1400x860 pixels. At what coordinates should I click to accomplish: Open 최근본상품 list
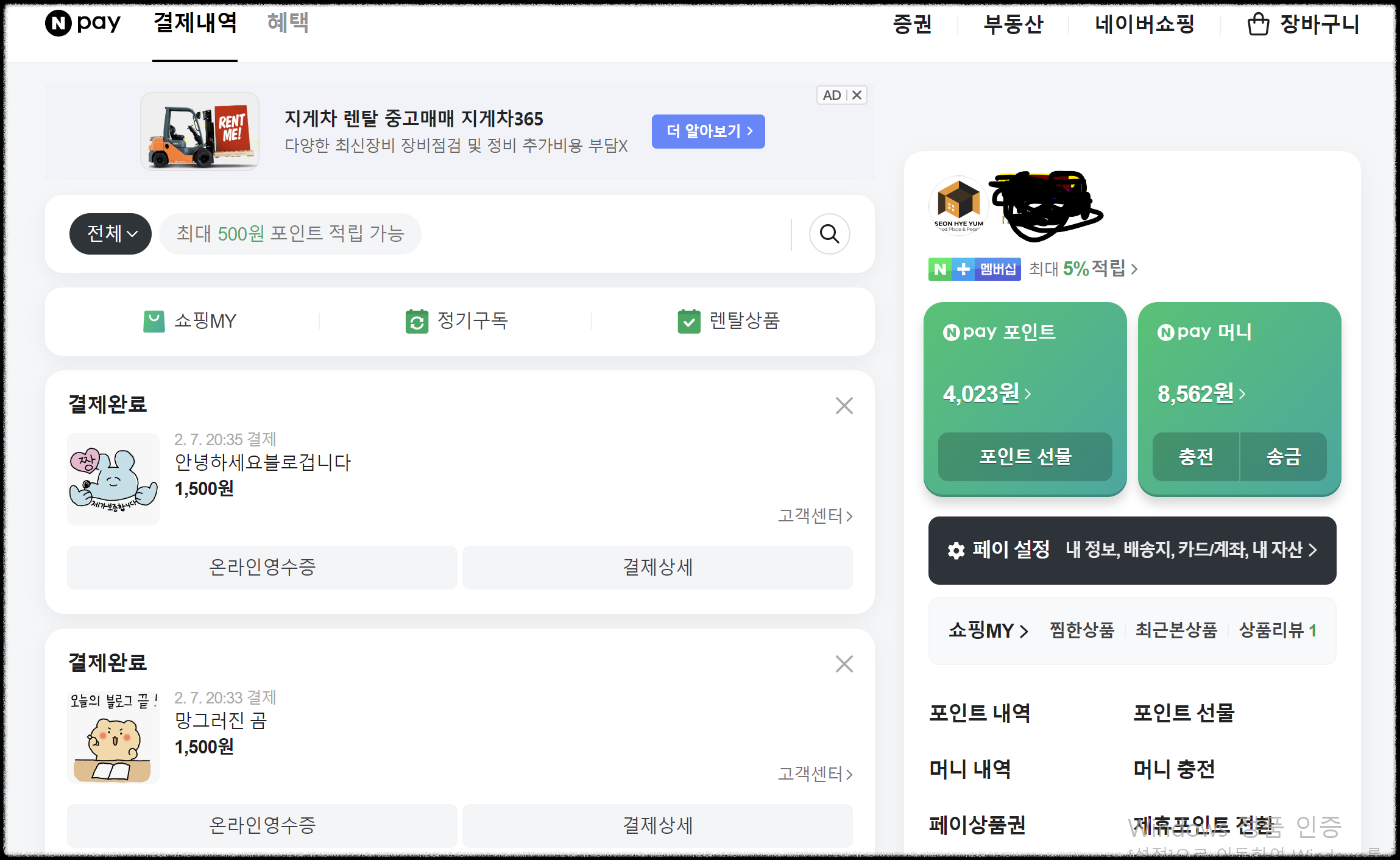(x=1176, y=630)
